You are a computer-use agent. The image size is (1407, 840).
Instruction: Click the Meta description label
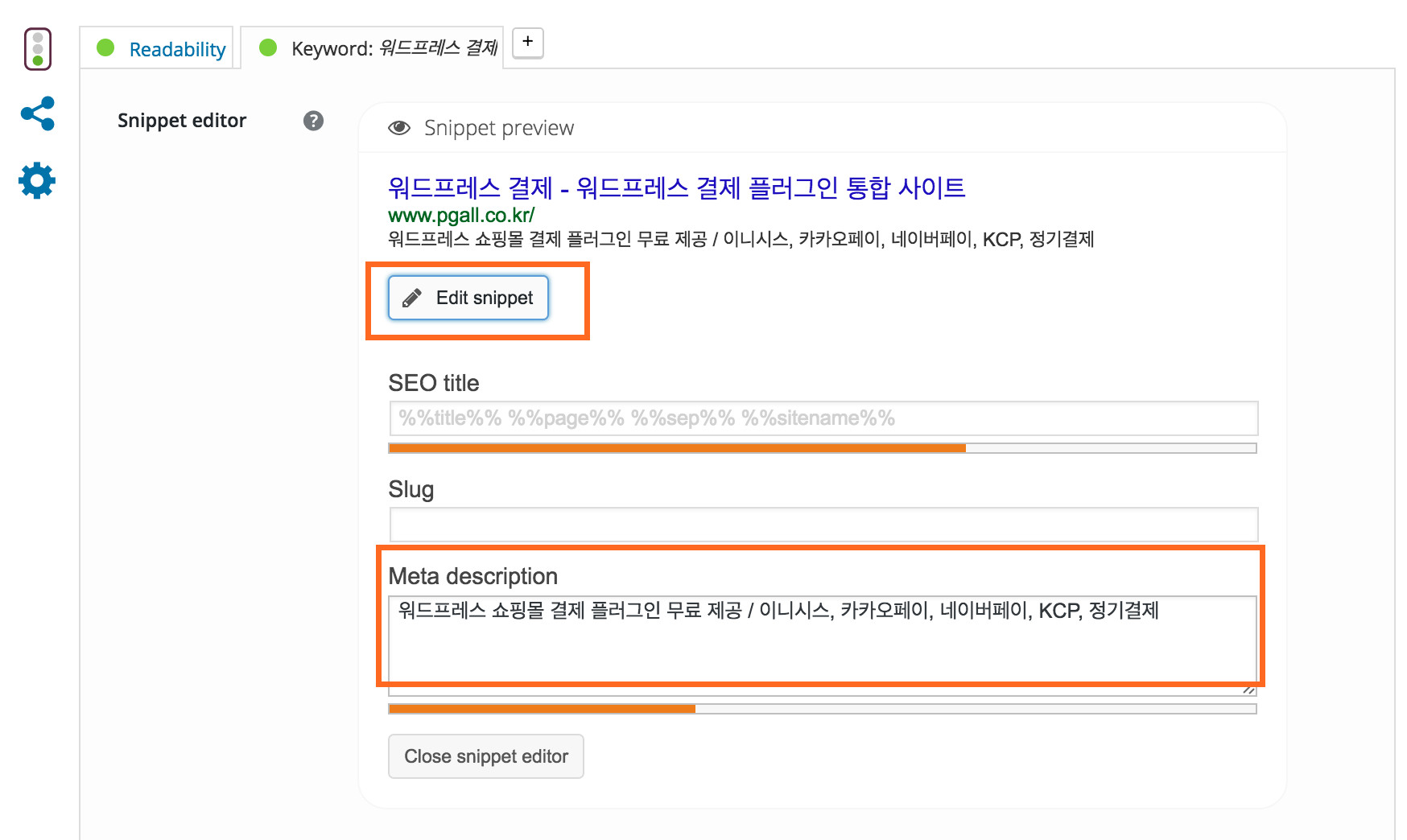[473, 576]
